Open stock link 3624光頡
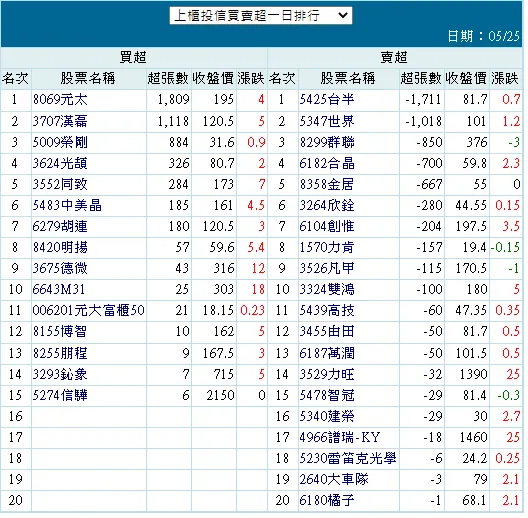The image size is (528, 518). (60, 164)
